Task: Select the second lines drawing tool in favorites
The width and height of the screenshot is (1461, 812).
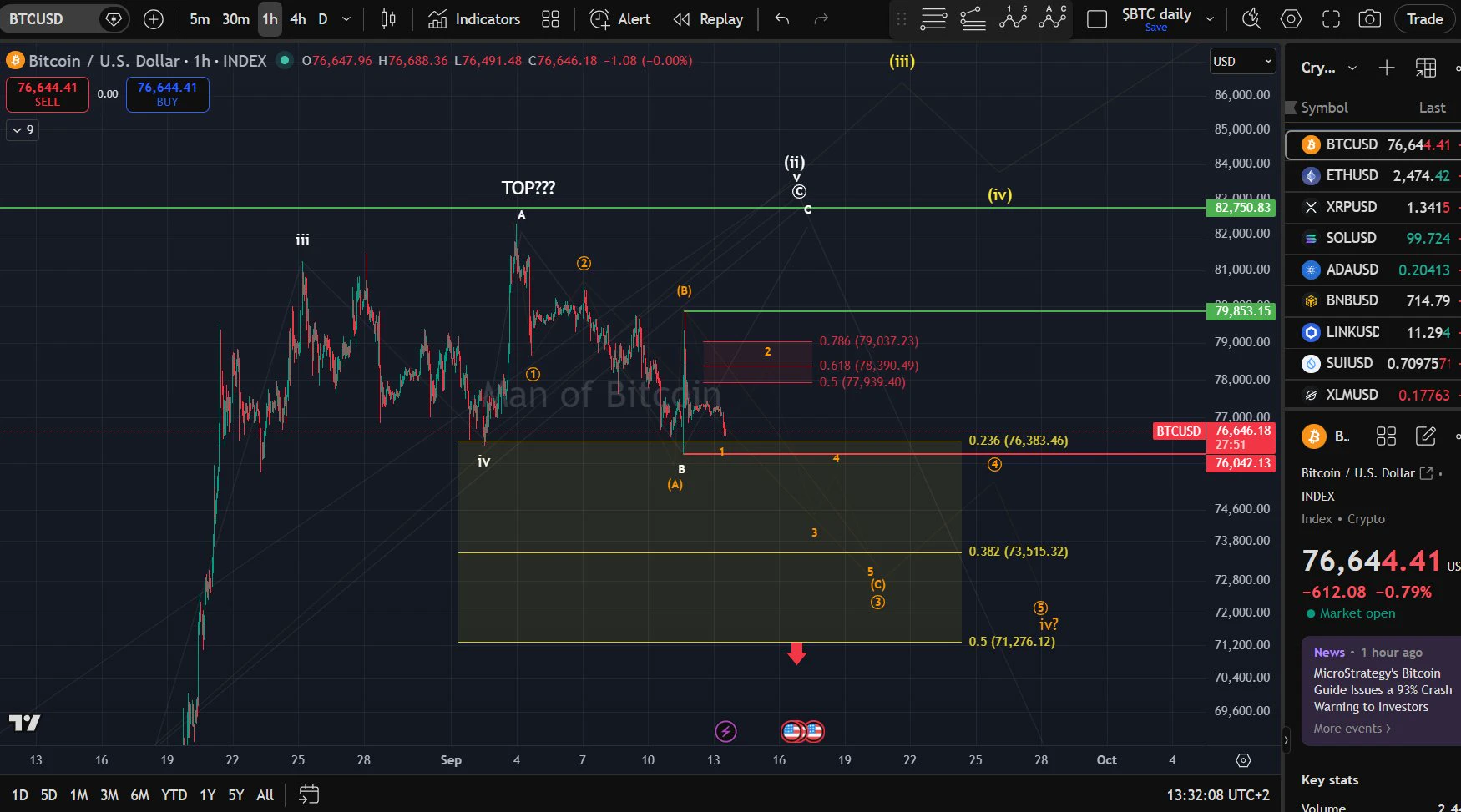Action: [973, 18]
